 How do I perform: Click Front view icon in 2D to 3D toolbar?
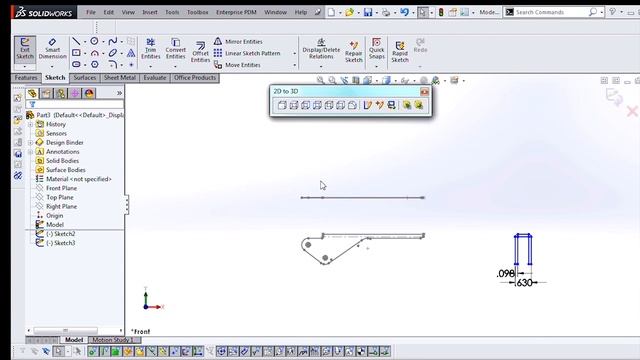[x=282, y=105]
